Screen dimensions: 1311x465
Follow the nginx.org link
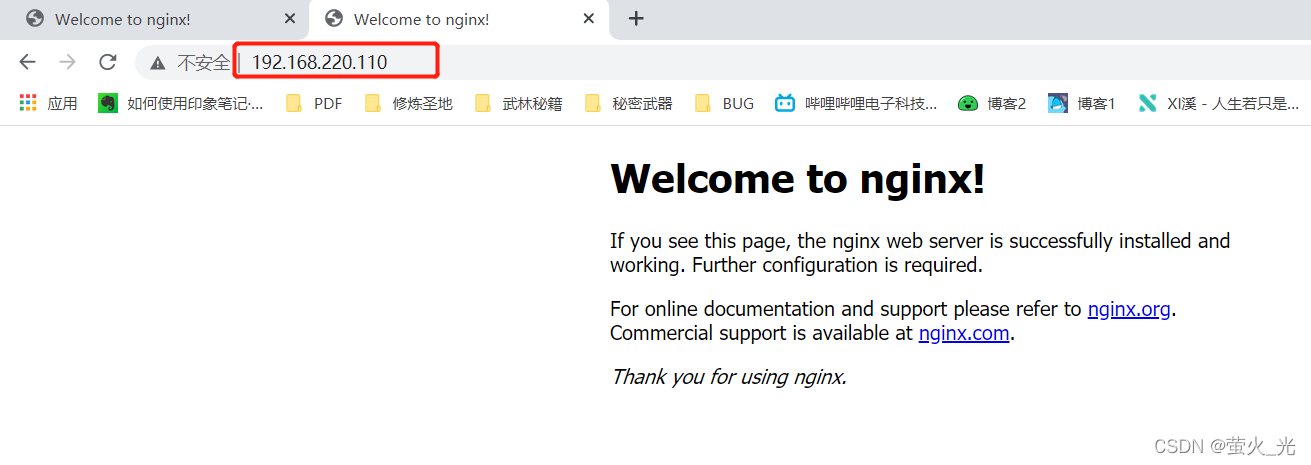coord(1129,309)
